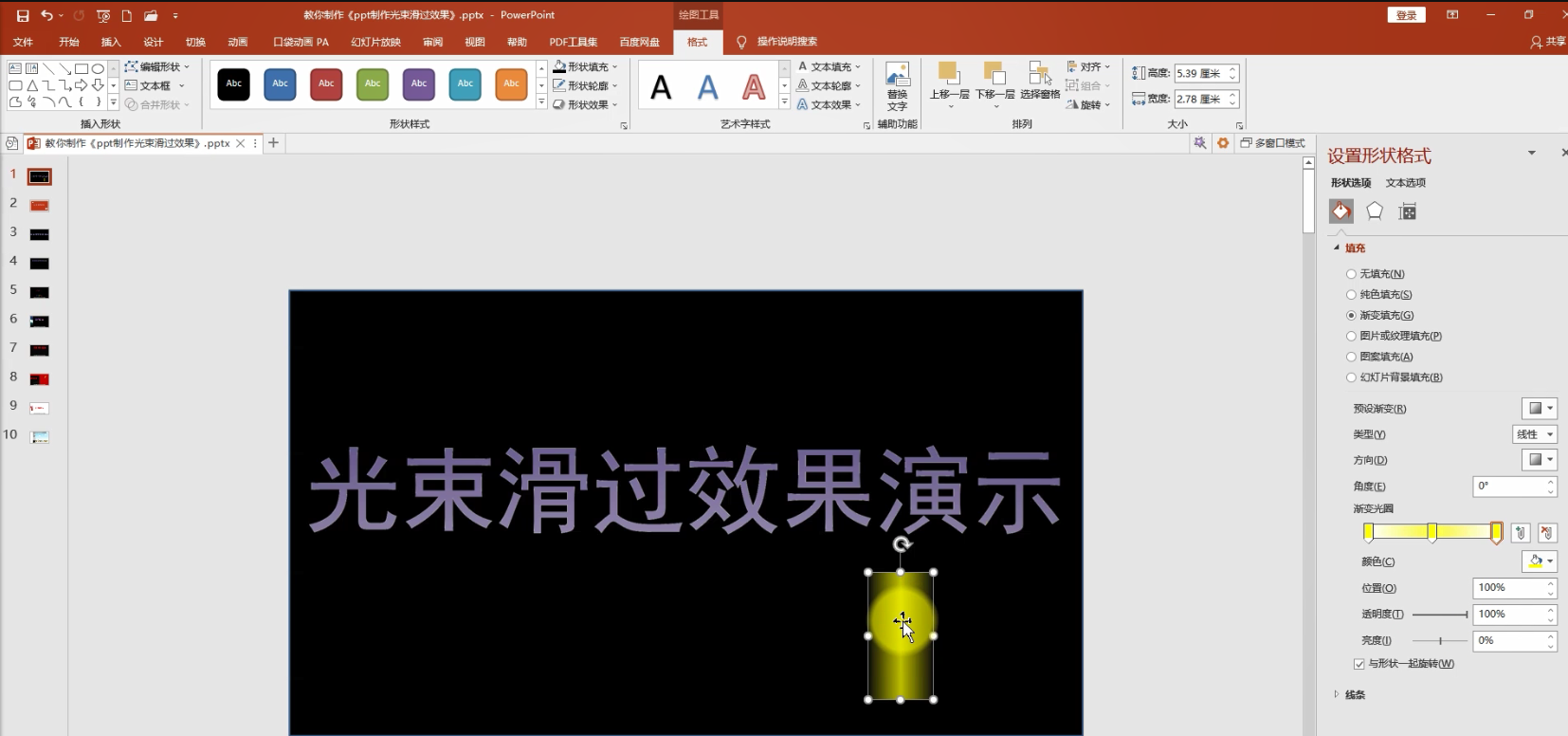Click the Share (共享) button
This screenshot has width=1568, height=736.
tap(1548, 42)
